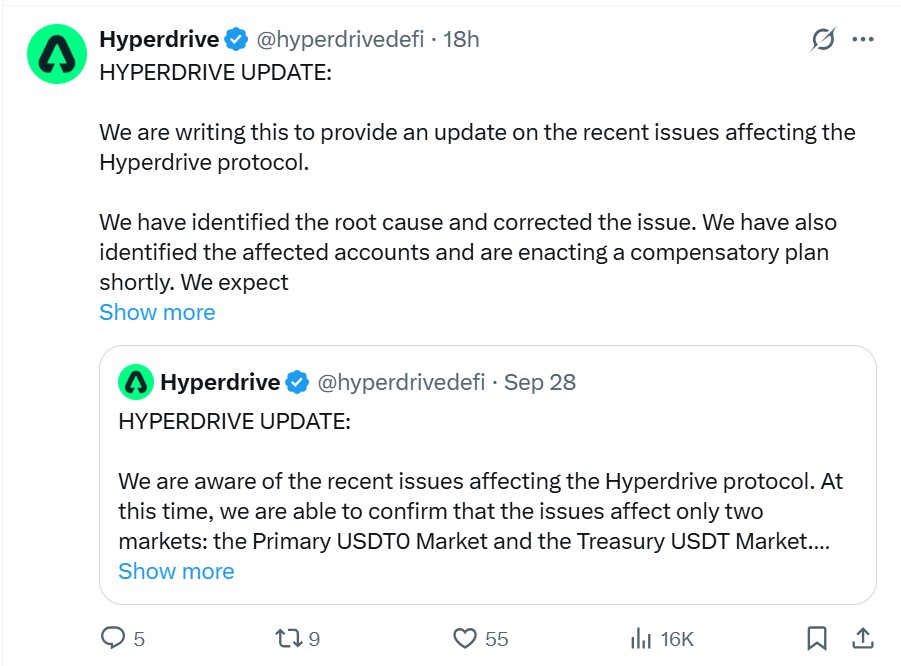
Task: Click the Grok slashed-circle icon
Action: coord(823,39)
